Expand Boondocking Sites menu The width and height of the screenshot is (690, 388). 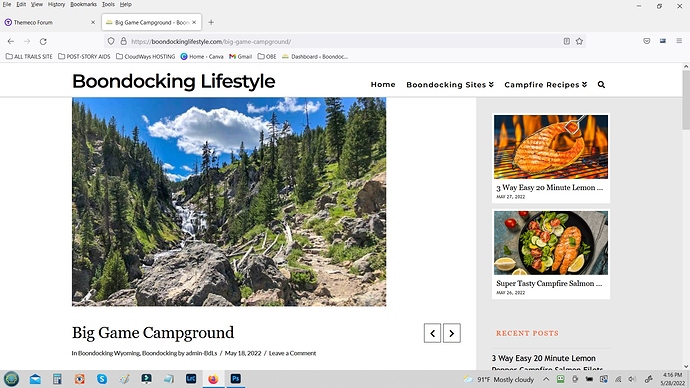[450, 84]
